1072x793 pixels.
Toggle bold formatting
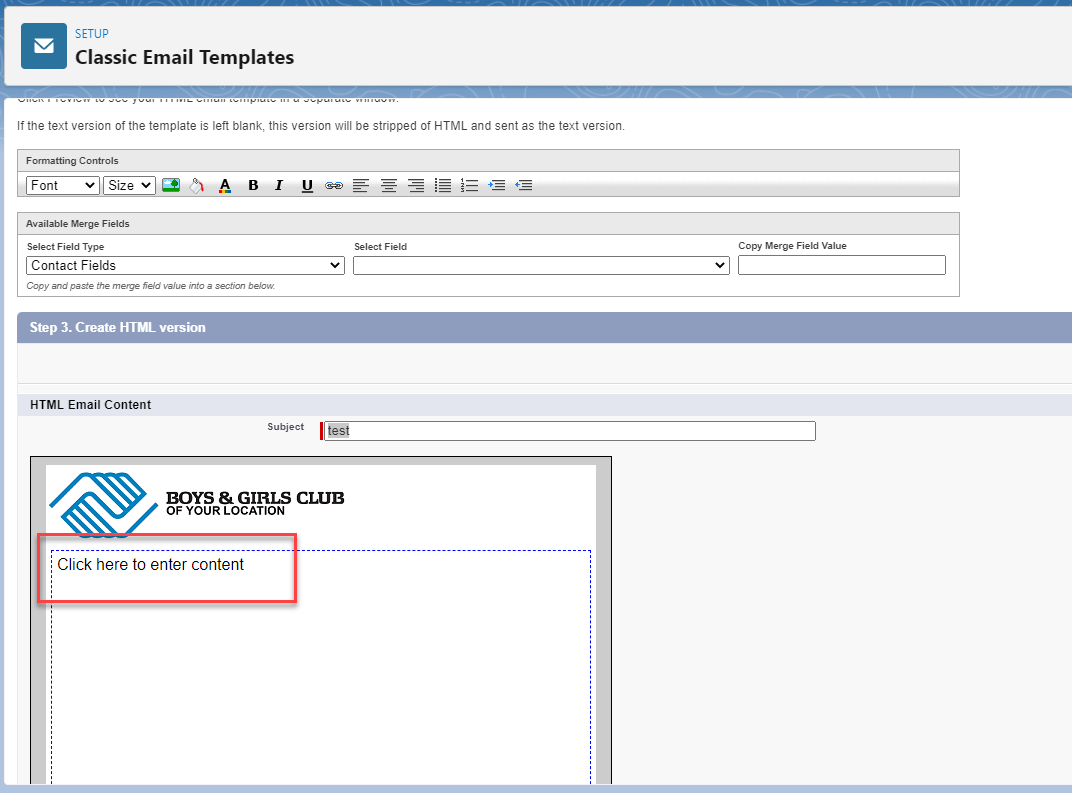point(253,185)
